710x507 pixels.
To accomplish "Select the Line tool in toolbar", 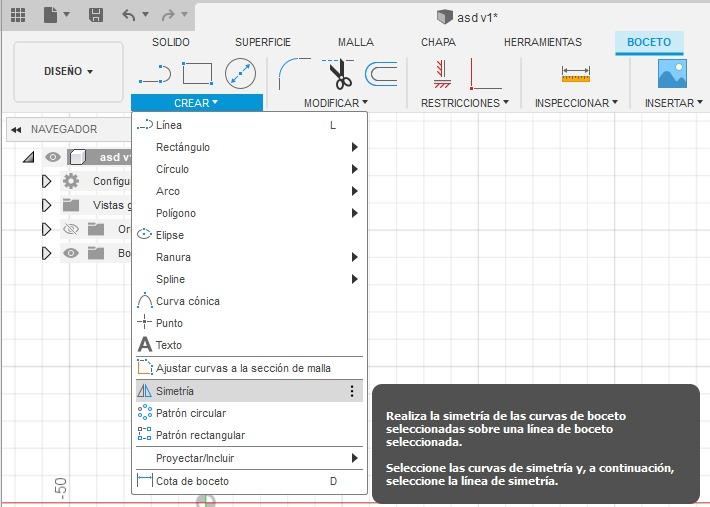I will pyautogui.click(x=155, y=74).
